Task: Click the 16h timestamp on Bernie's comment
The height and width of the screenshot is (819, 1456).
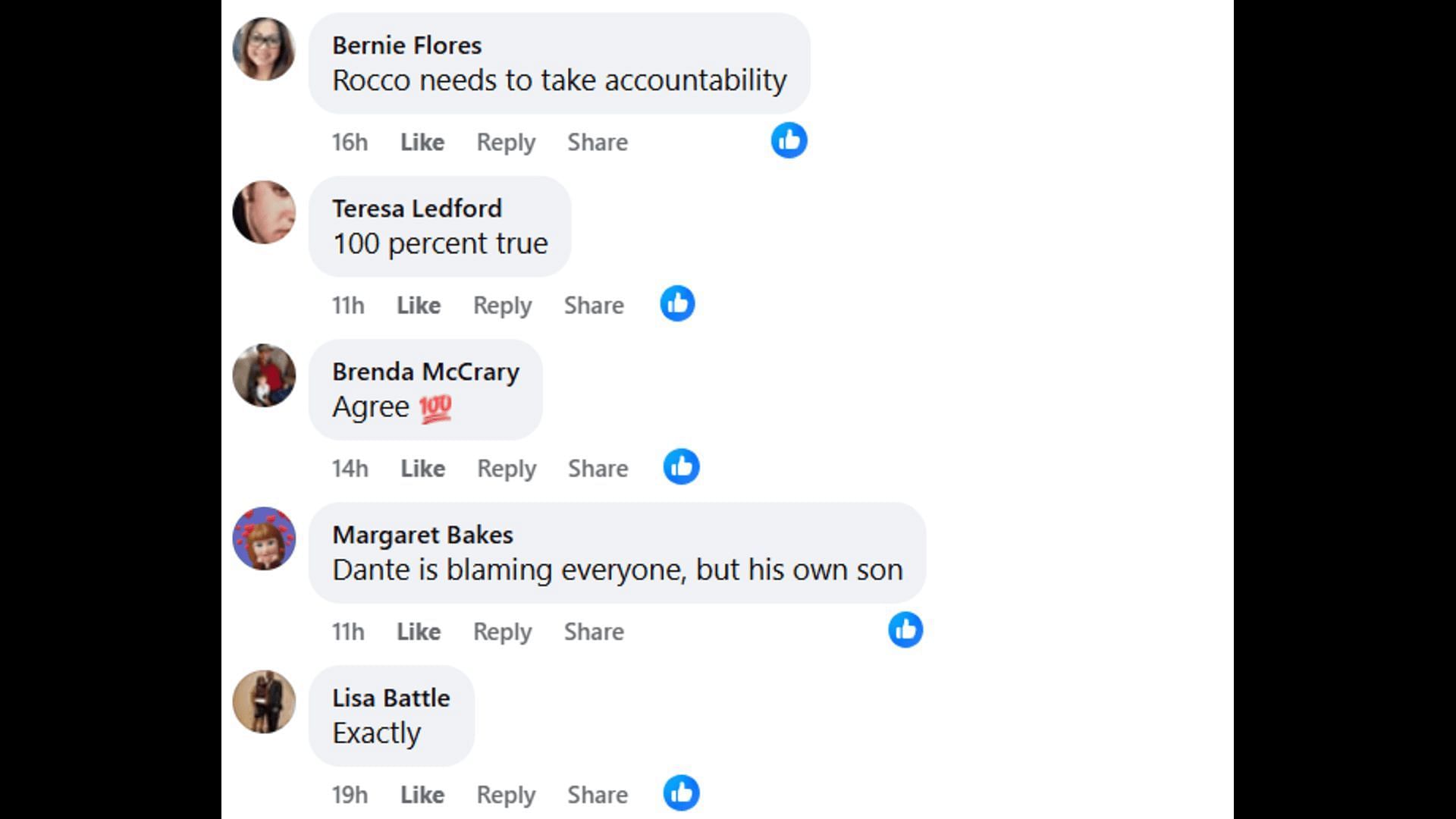Action: coord(350,143)
